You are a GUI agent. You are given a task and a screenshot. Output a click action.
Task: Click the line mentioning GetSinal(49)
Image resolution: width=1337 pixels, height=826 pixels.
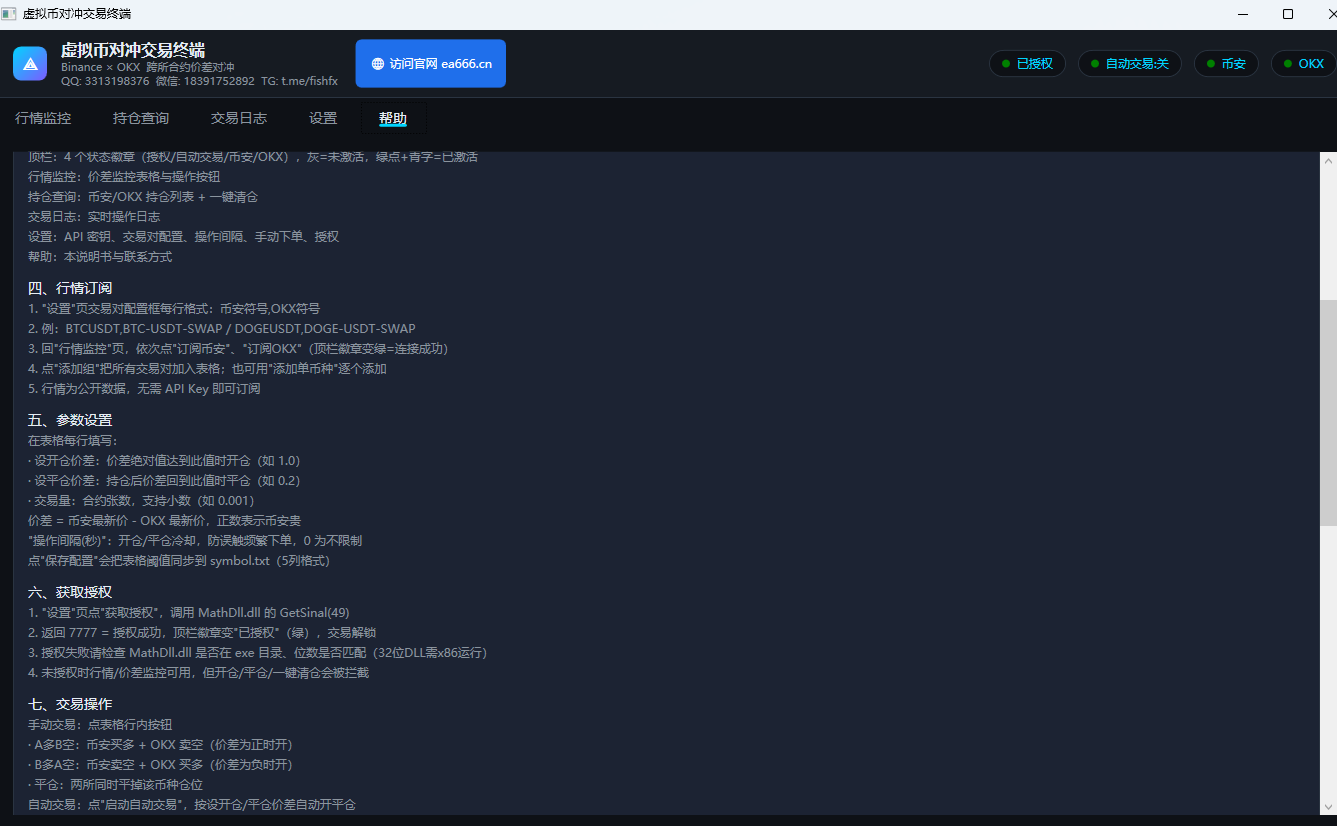click(189, 612)
